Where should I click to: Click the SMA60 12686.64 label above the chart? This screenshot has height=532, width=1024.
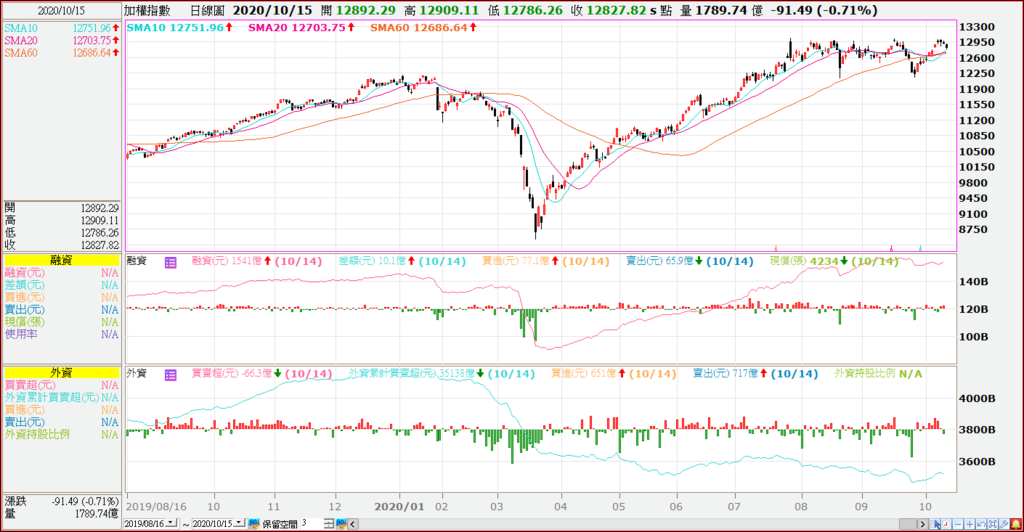point(423,27)
